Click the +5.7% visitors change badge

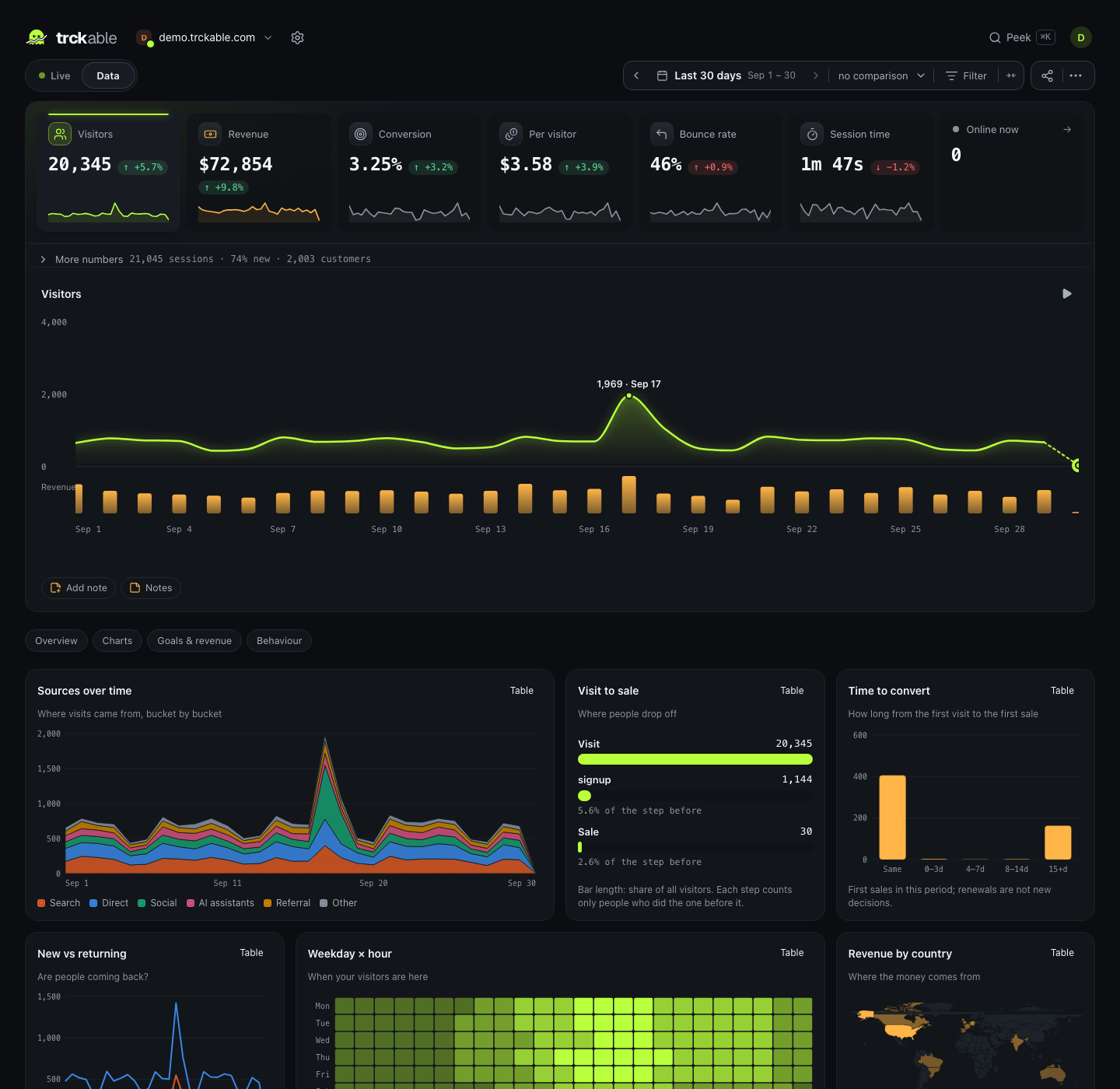(x=143, y=167)
